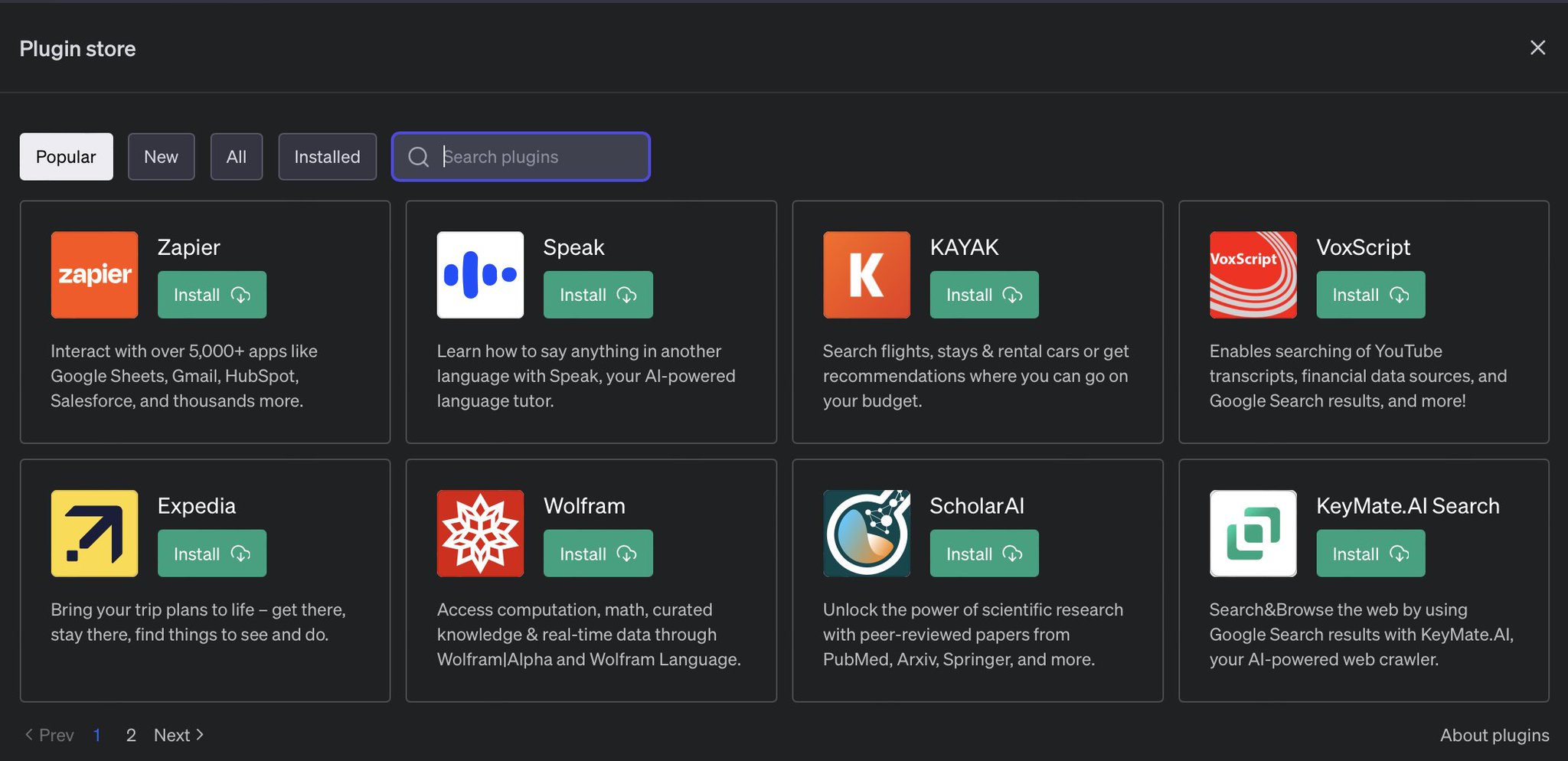Click the Zapier plugin title
The width and height of the screenshot is (1568, 761).
pos(188,247)
